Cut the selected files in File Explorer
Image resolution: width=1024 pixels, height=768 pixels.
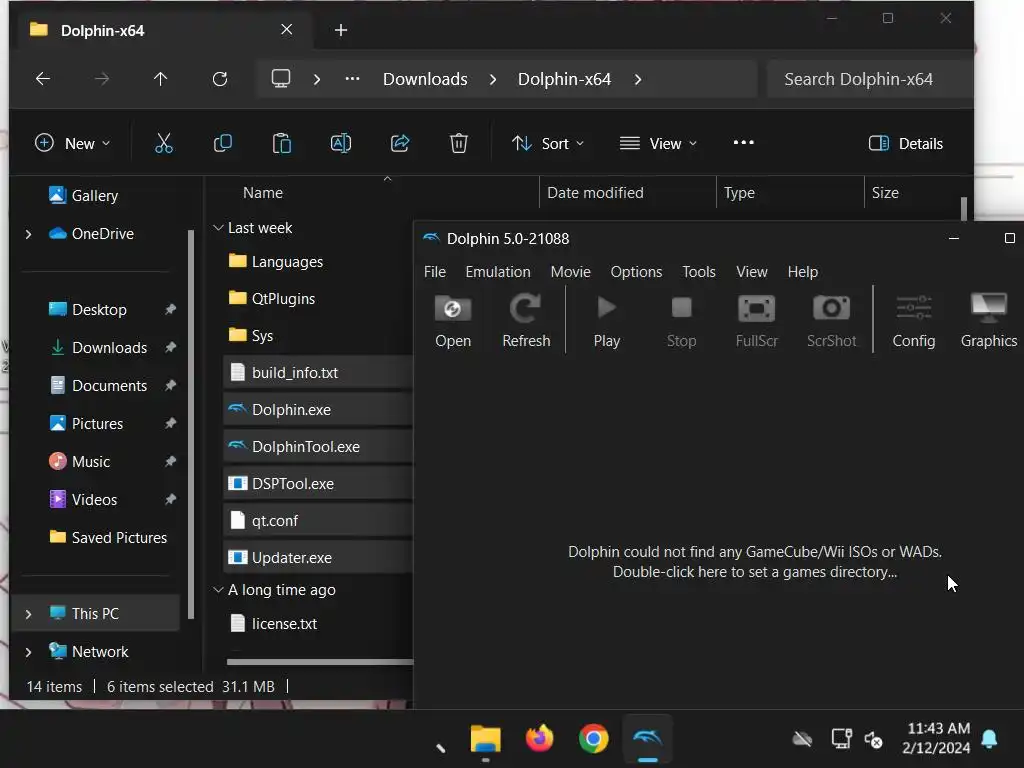pyautogui.click(x=163, y=143)
